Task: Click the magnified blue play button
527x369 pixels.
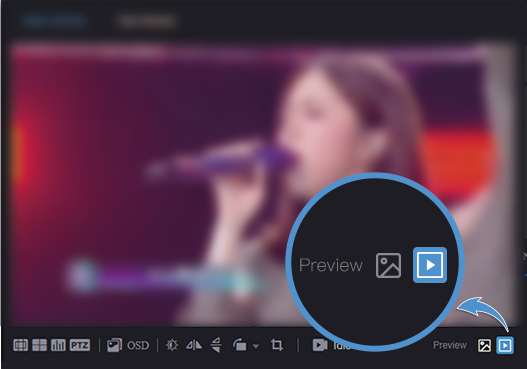Action: [x=430, y=265]
